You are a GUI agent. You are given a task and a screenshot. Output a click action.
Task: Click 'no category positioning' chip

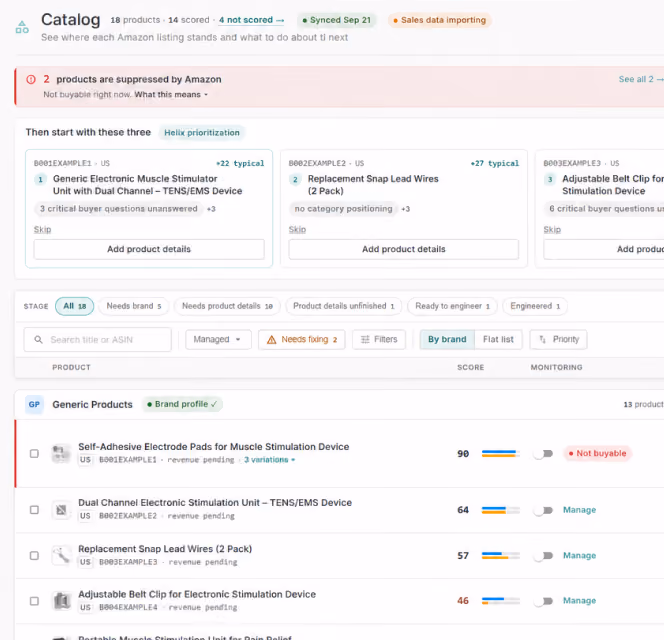tap(343, 209)
